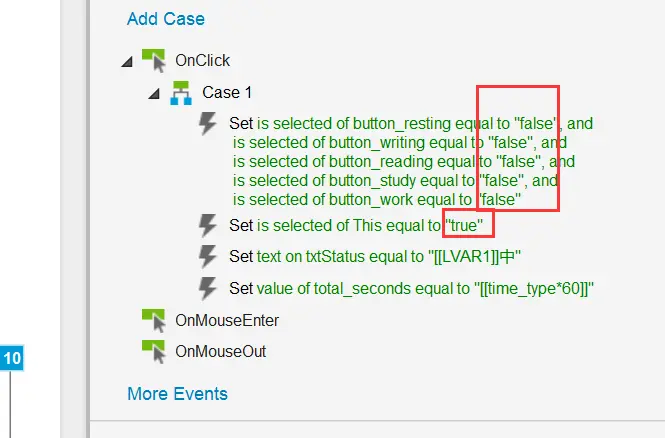665x438 pixels.
Task: Select the OnClick event label
Action: coord(202,61)
